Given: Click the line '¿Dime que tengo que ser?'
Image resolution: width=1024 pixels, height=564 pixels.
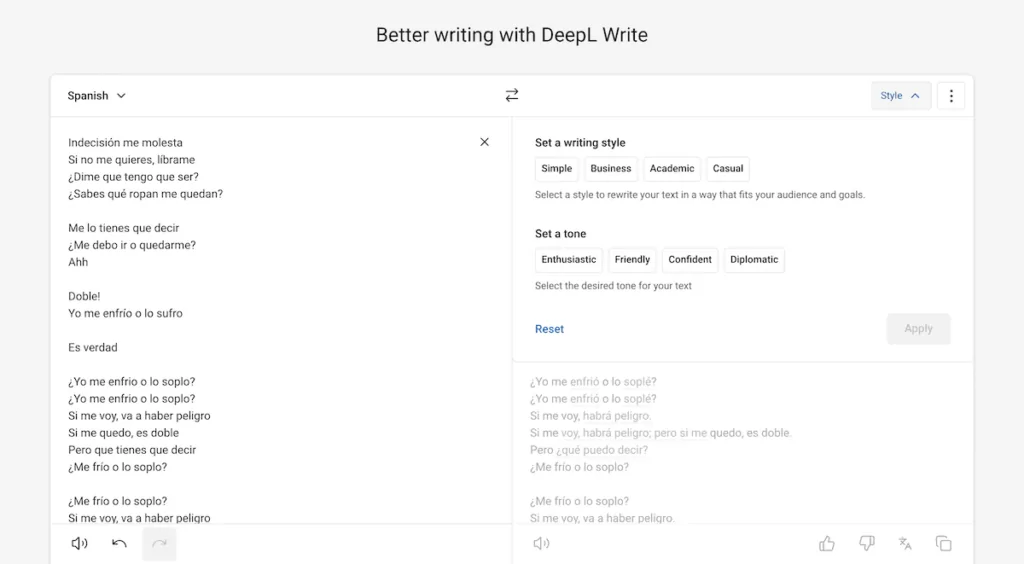Looking at the screenshot, I should pyautogui.click(x=133, y=176).
